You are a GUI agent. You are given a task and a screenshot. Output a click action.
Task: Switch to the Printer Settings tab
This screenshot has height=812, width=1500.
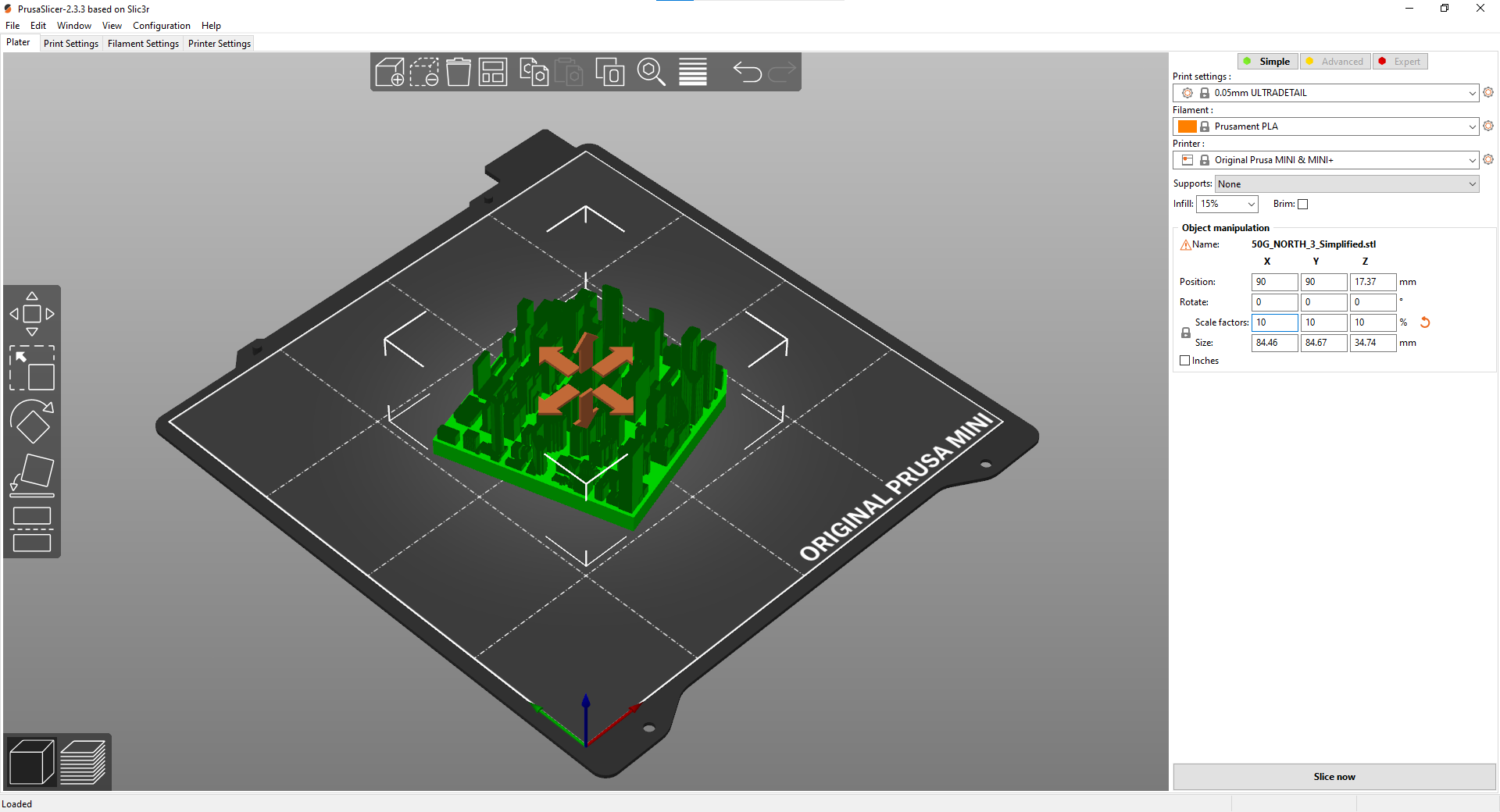click(220, 44)
